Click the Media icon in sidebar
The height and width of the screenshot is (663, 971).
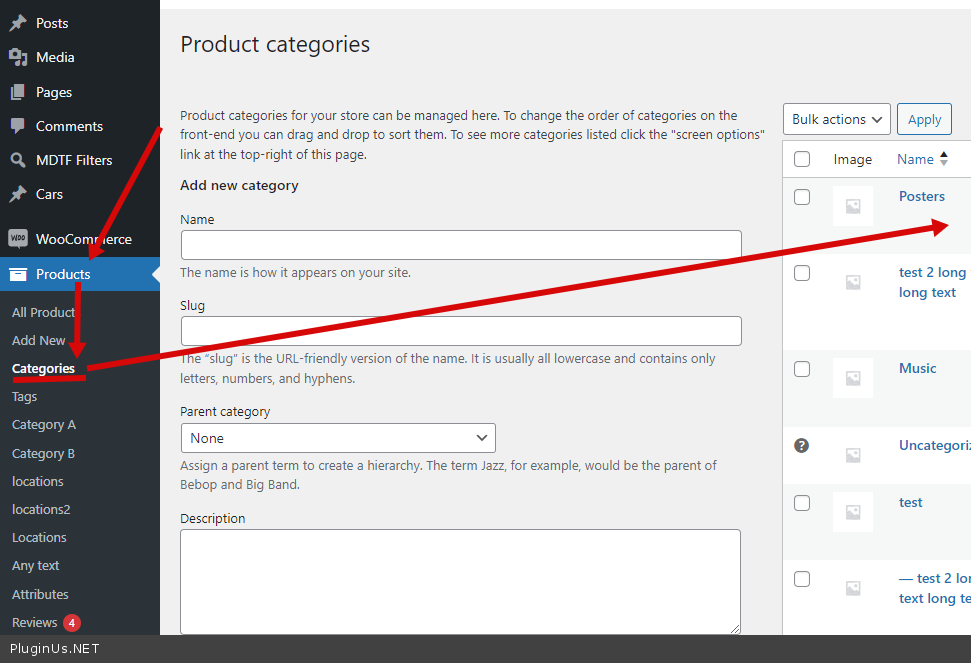pyautogui.click(x=18, y=58)
